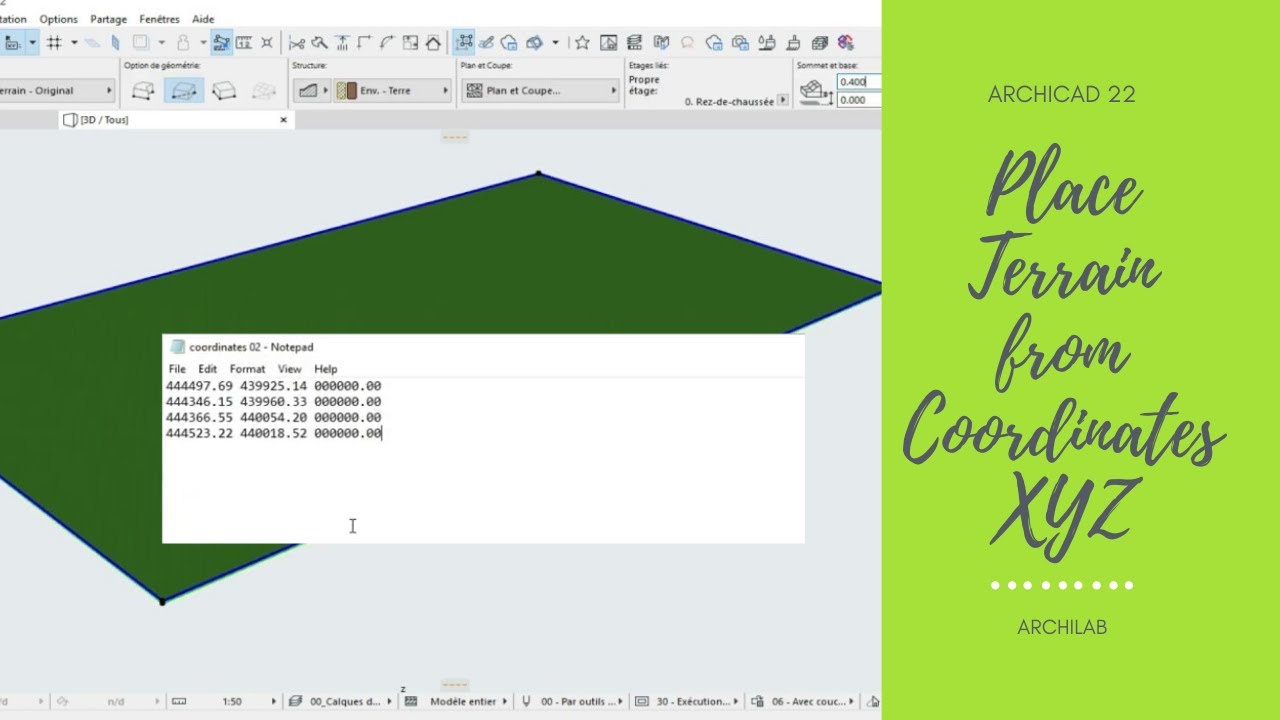The width and height of the screenshot is (1280, 720).
Task: Click the Plan et Coupe button
Action: click(x=541, y=90)
